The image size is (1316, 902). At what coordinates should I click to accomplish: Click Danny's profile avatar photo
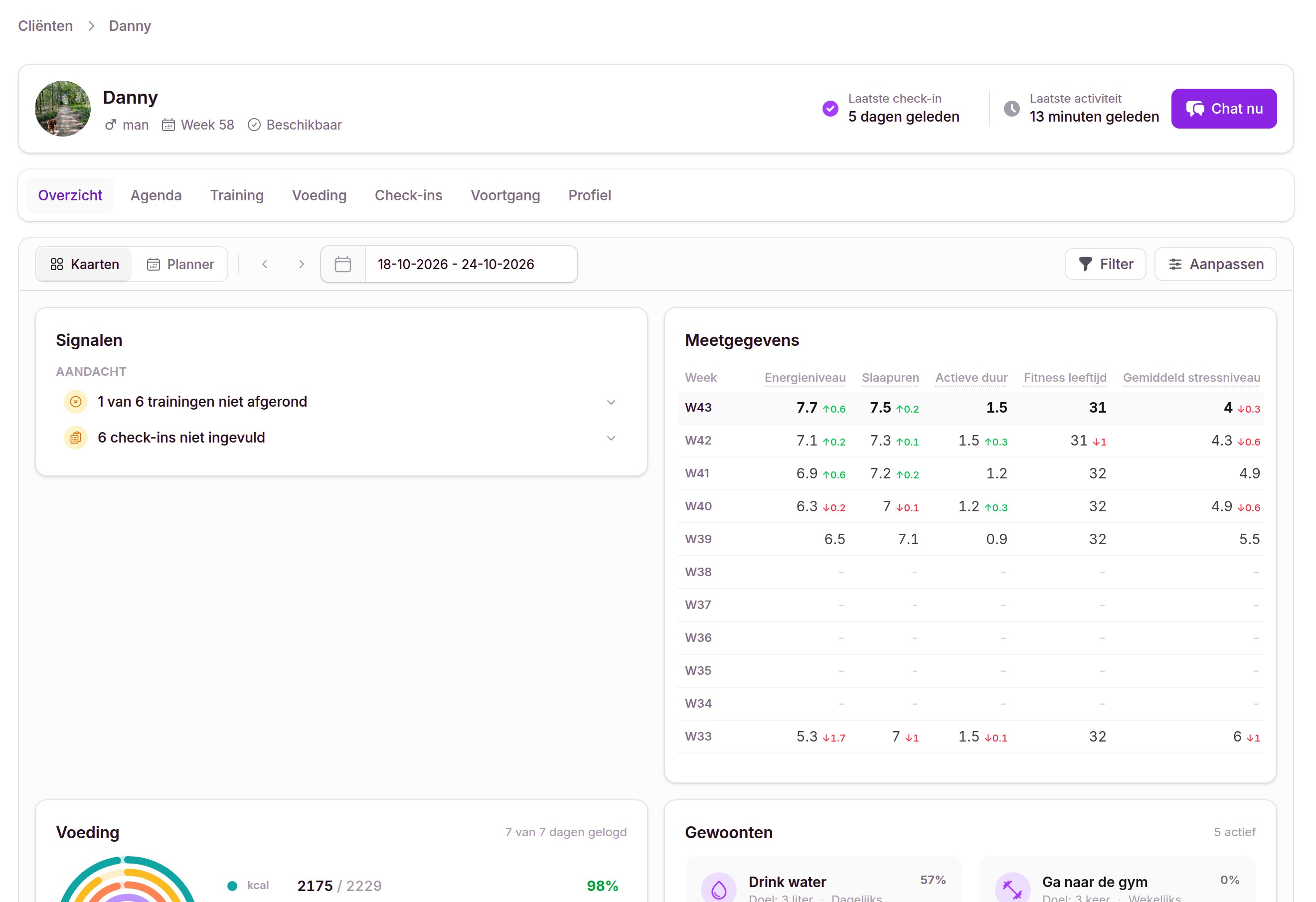pyautogui.click(x=63, y=109)
